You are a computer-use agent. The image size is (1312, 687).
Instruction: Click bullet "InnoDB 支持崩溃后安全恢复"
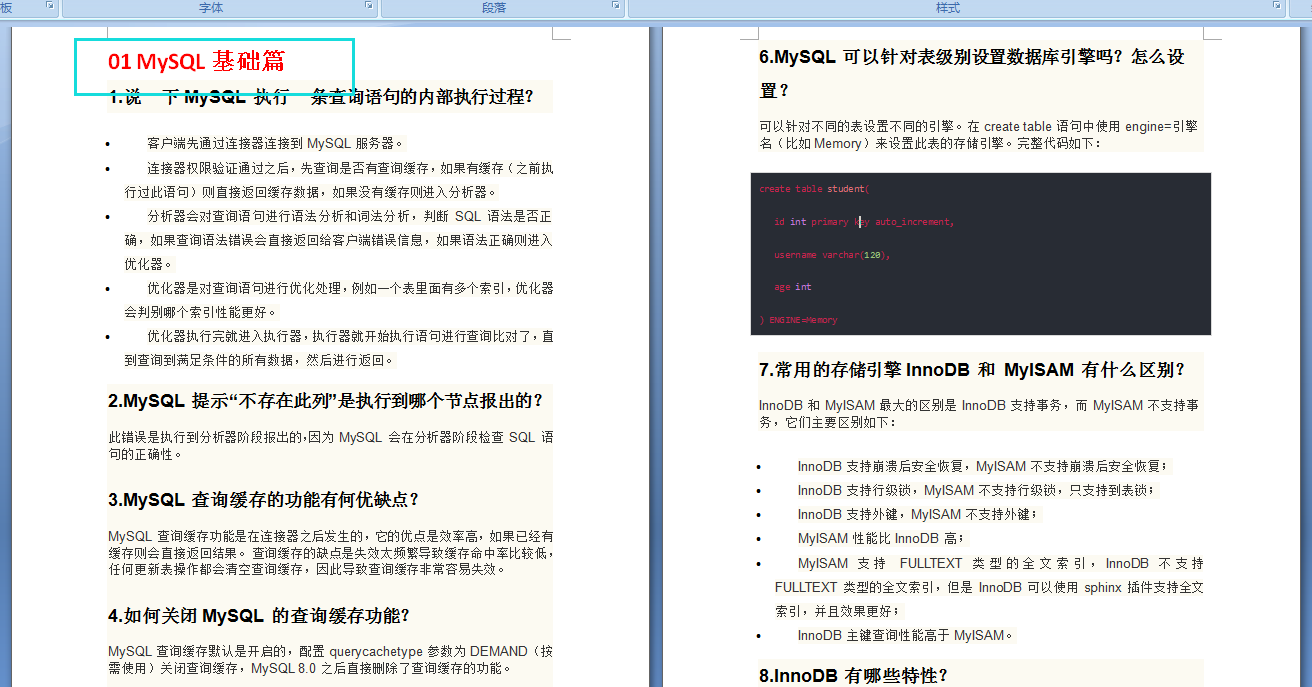click(982, 466)
